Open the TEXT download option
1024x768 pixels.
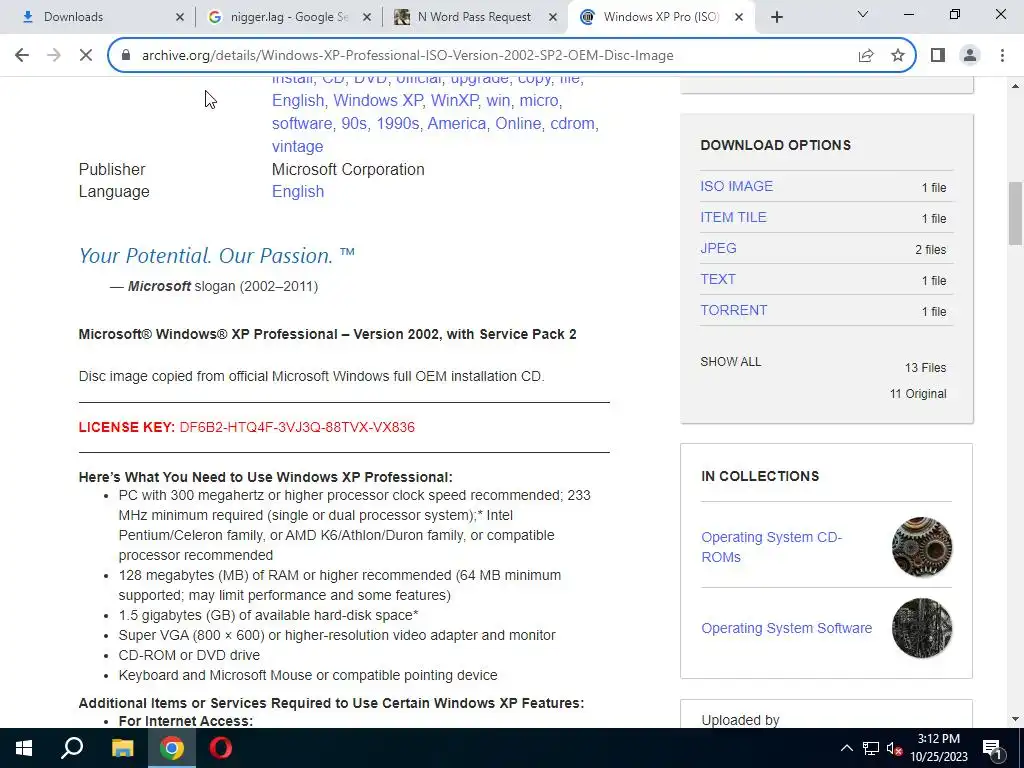pos(718,280)
